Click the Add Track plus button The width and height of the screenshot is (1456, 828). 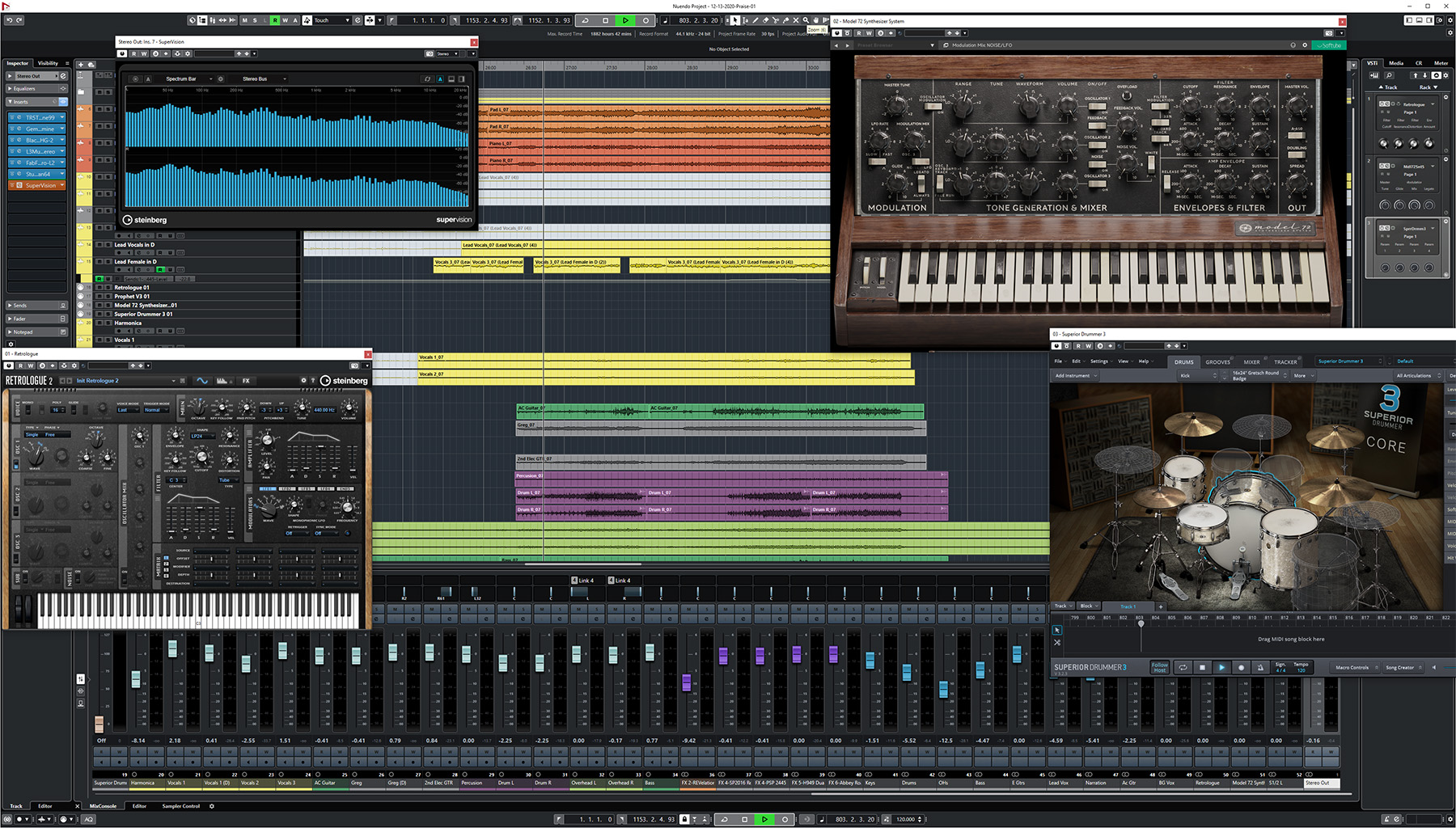[81, 65]
